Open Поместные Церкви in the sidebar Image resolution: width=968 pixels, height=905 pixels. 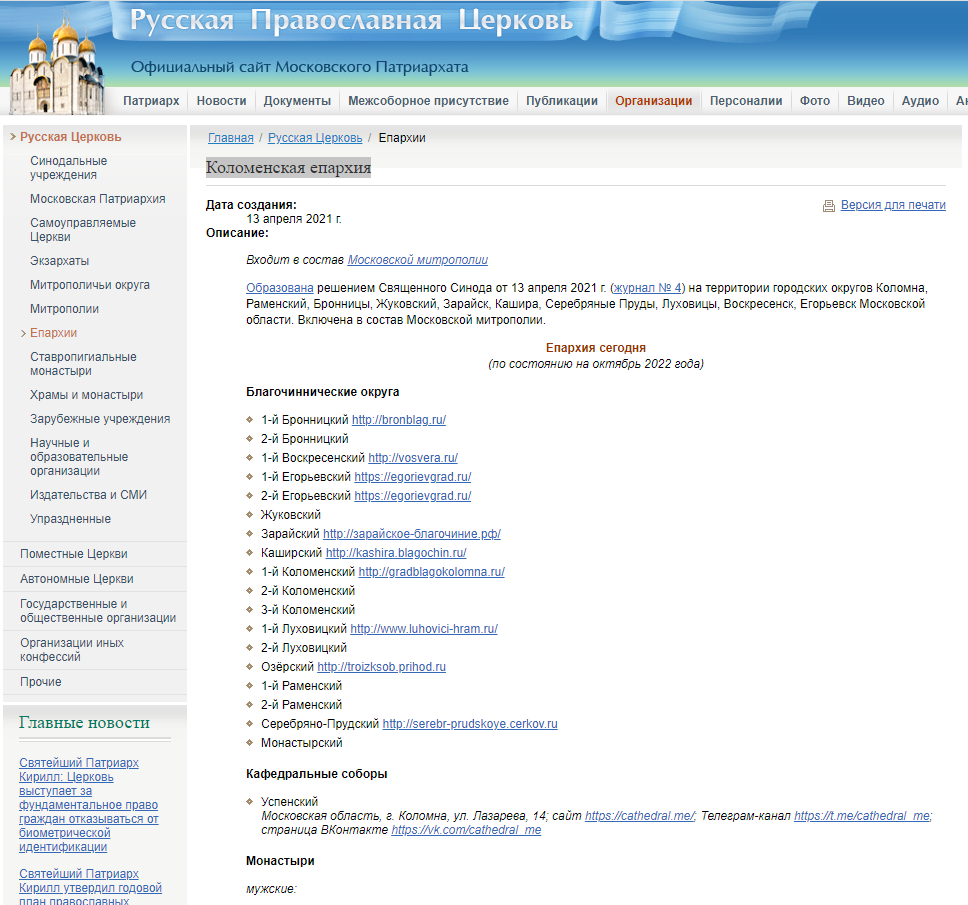pos(73,554)
